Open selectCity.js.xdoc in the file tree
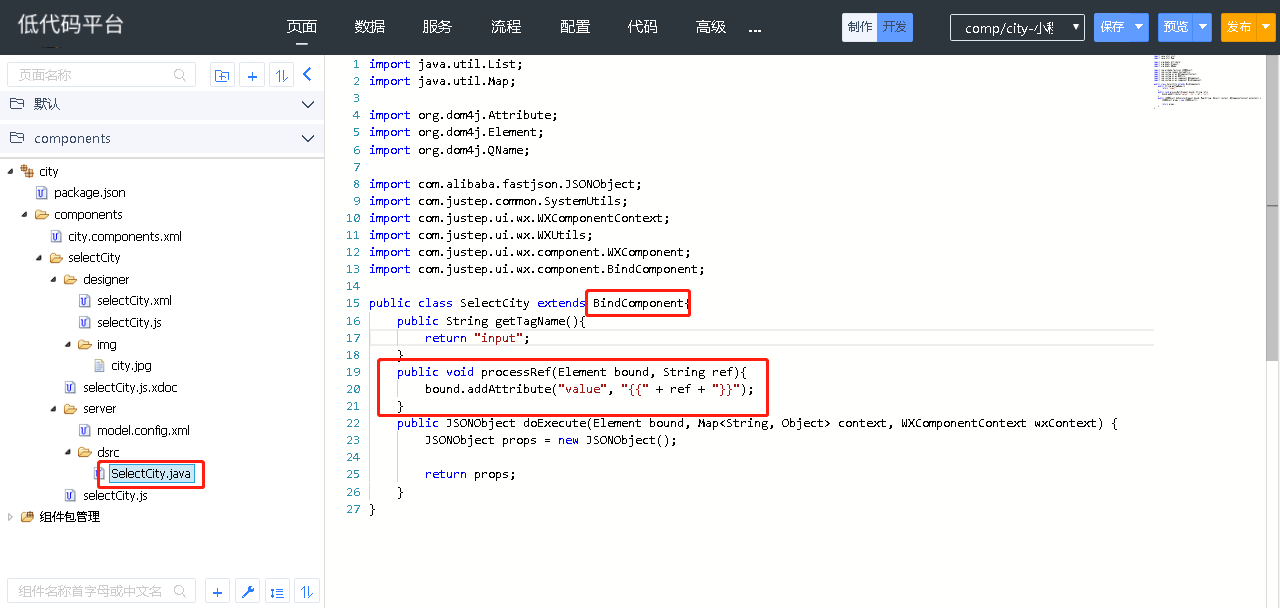Viewport: 1280px width, 608px height. (130, 388)
